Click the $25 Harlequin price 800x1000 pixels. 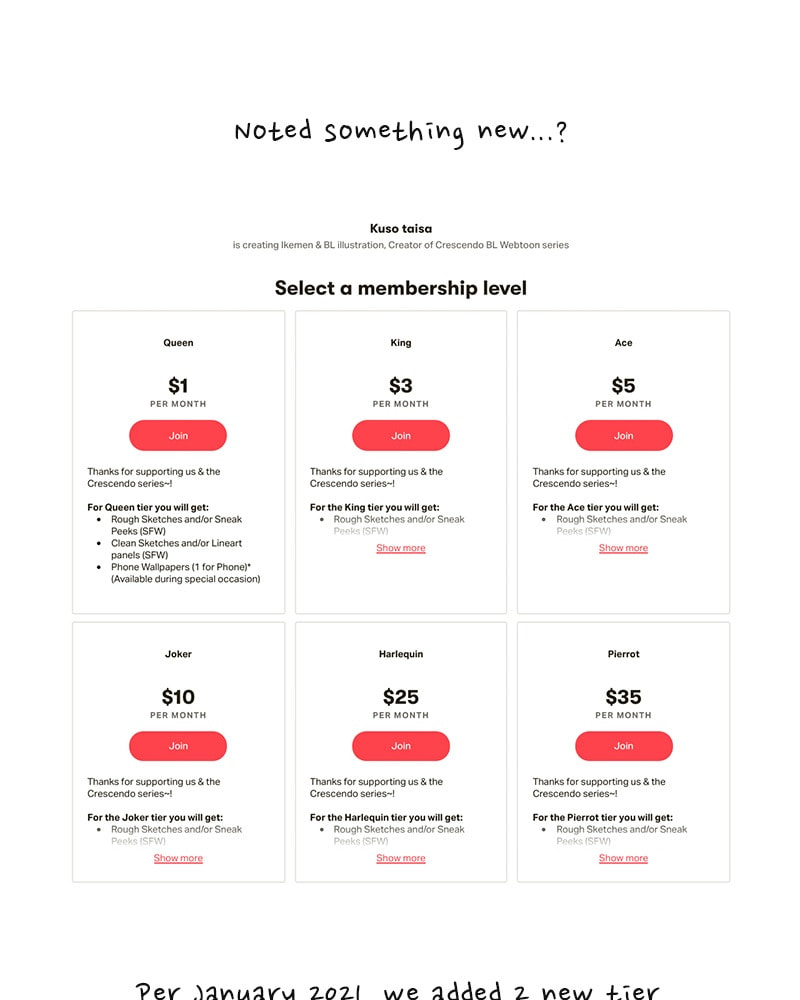click(401, 697)
